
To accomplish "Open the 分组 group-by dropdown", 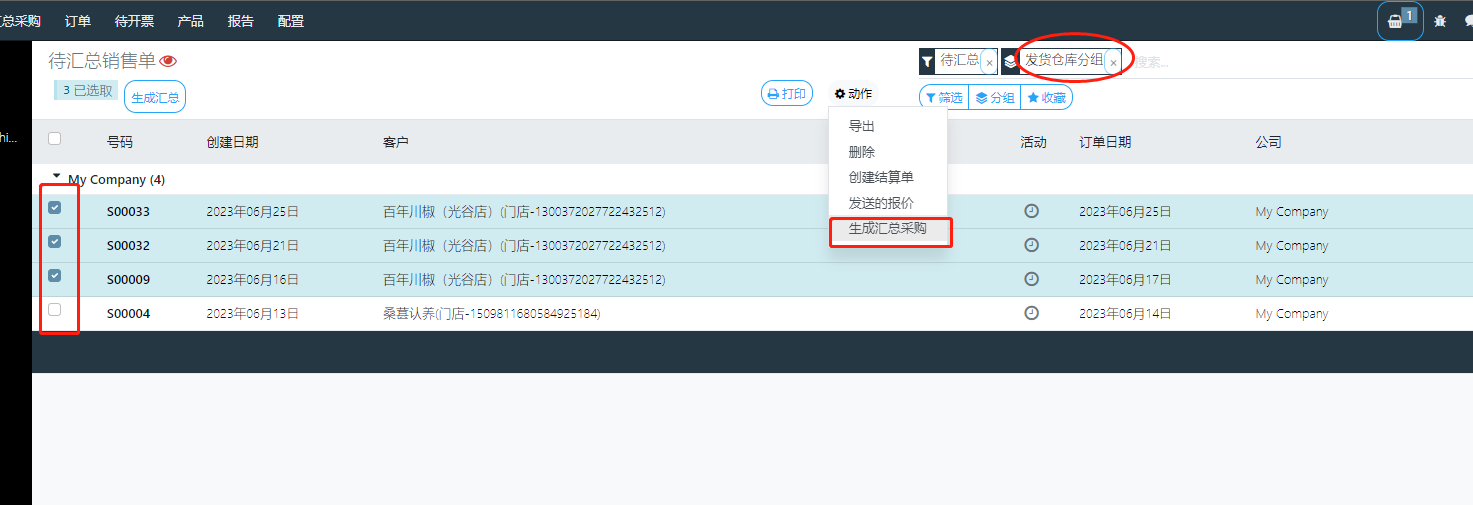I will 994,97.
